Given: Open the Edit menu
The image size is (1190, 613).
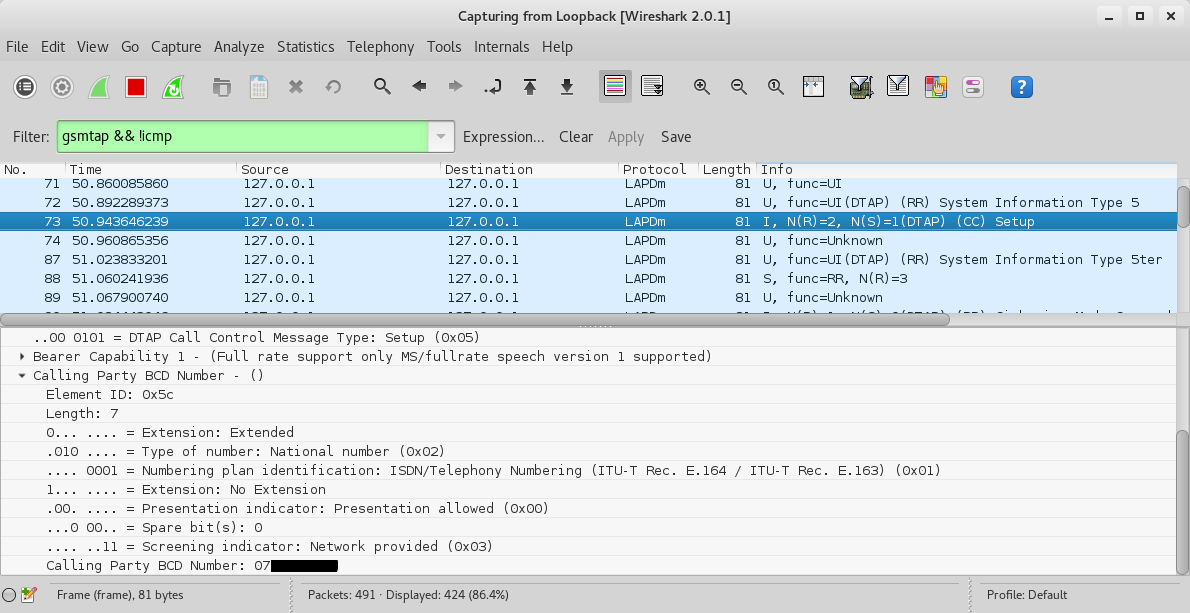Looking at the screenshot, I should click(x=52, y=47).
